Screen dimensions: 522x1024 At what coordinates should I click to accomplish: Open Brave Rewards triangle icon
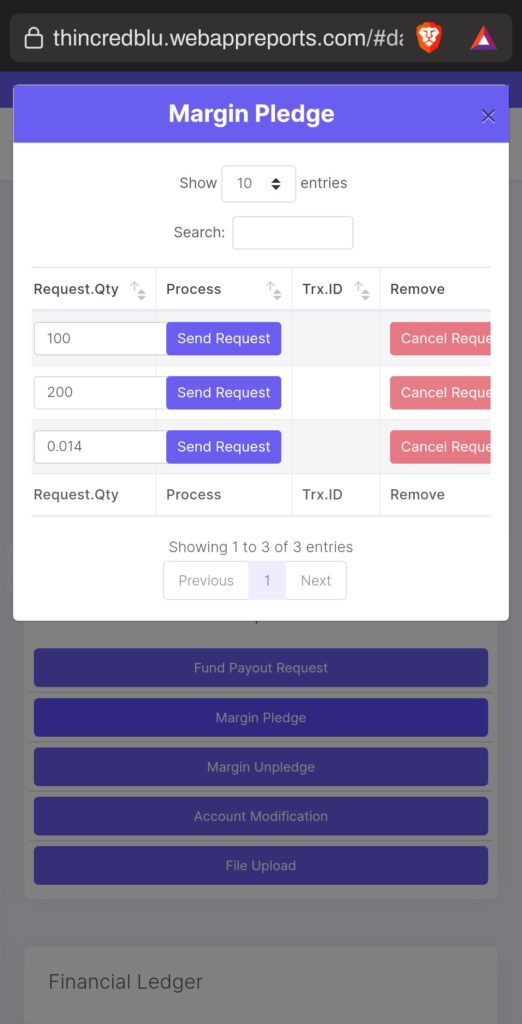click(483, 39)
